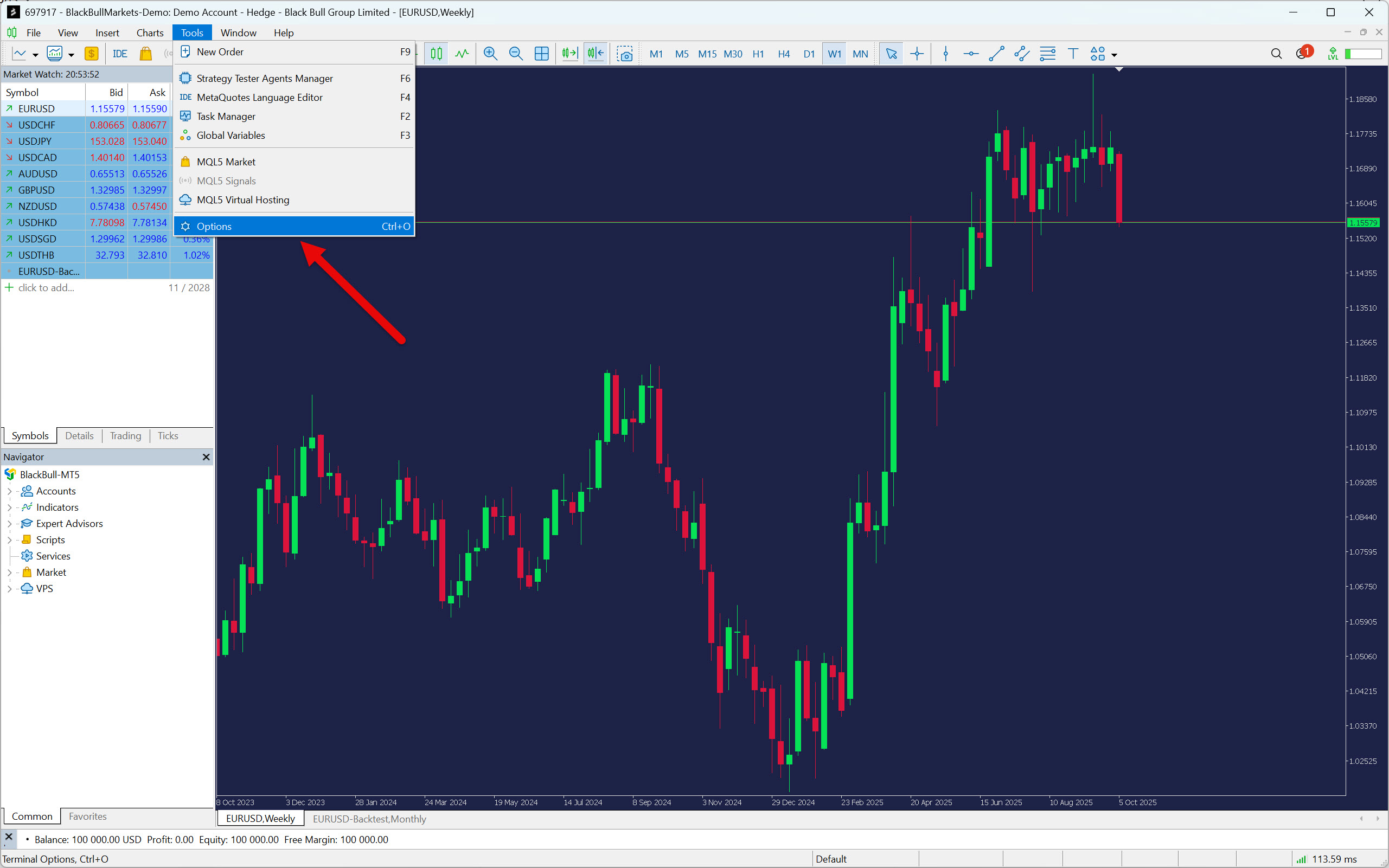Toggle candlestick chart type button
Image resolution: width=1389 pixels, height=868 pixels.
[437, 54]
